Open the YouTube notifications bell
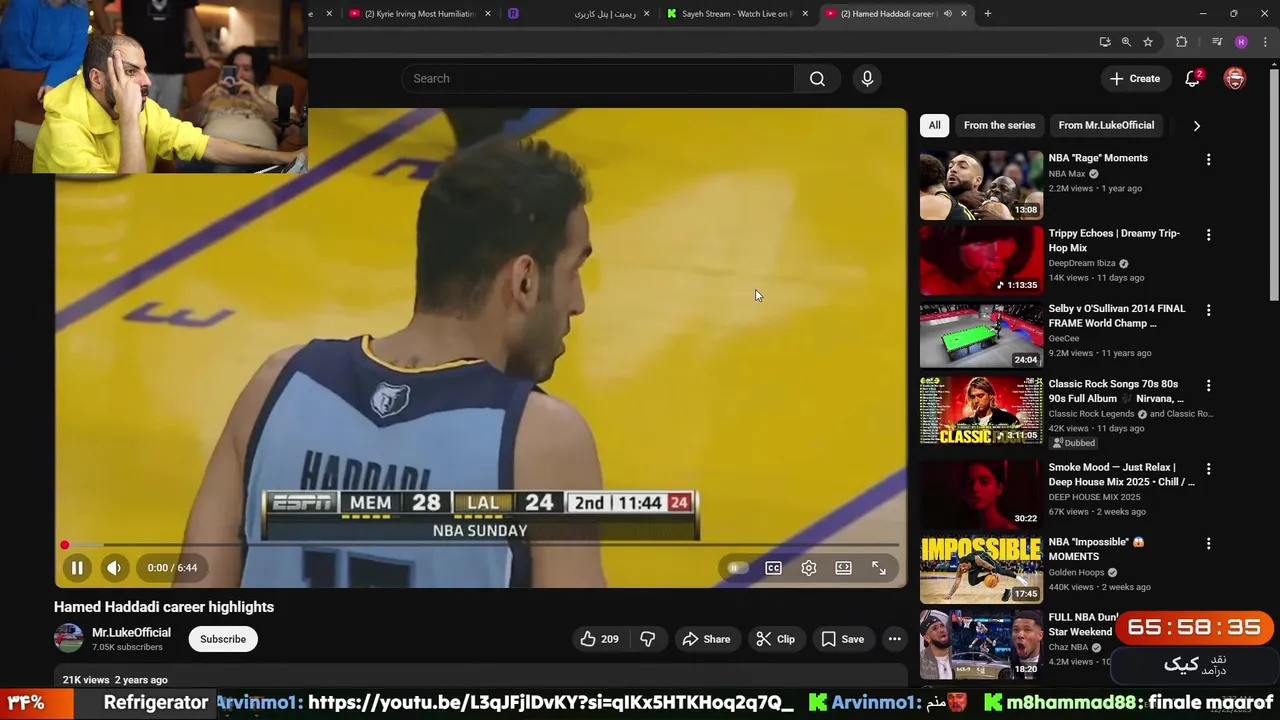Screen dimensions: 1280x720 point(1192,78)
